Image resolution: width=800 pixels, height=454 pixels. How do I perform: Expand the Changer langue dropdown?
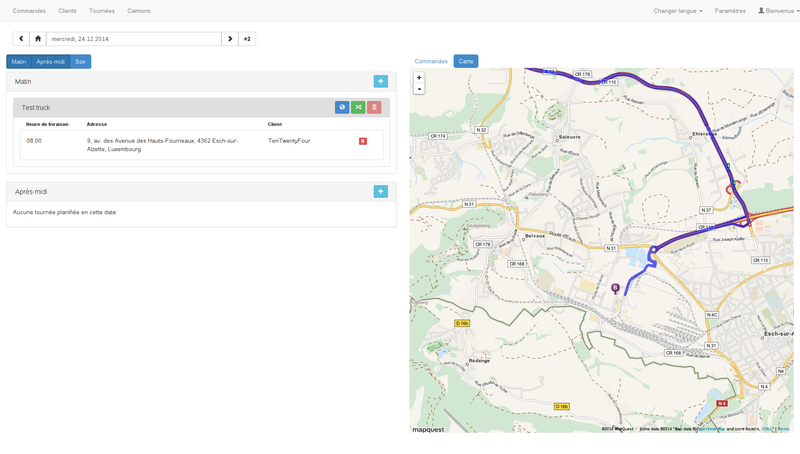point(678,11)
